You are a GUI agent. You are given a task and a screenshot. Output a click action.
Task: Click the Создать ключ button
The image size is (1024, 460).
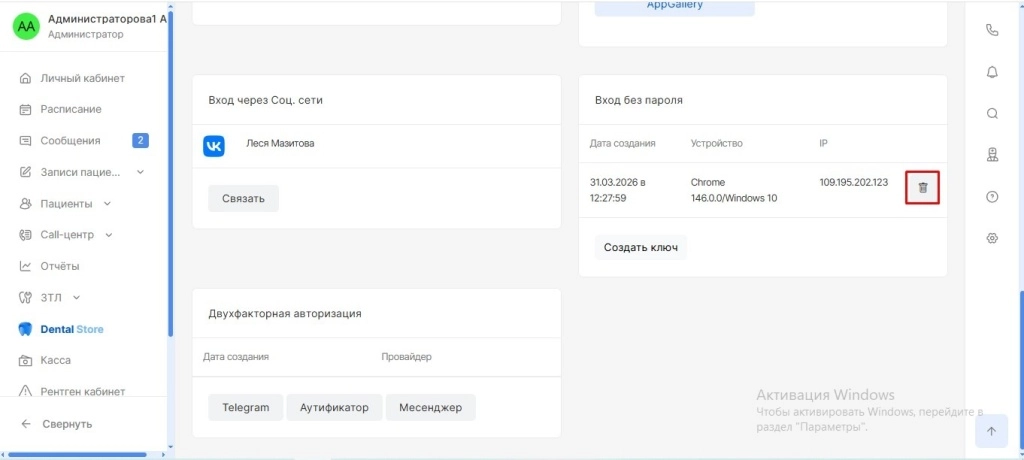pyautogui.click(x=640, y=248)
